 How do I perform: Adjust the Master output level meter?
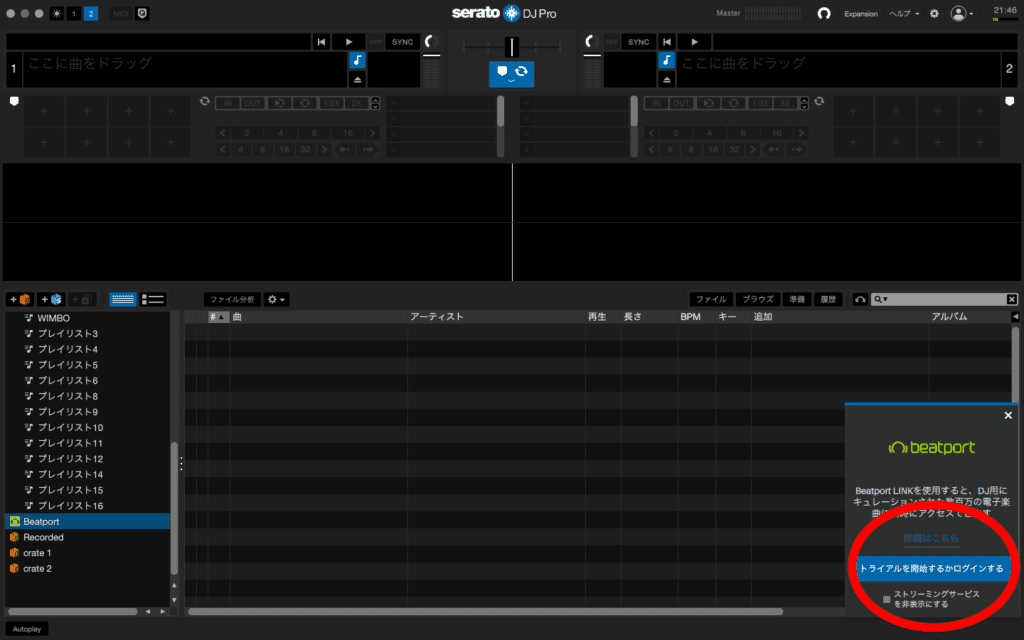point(775,13)
